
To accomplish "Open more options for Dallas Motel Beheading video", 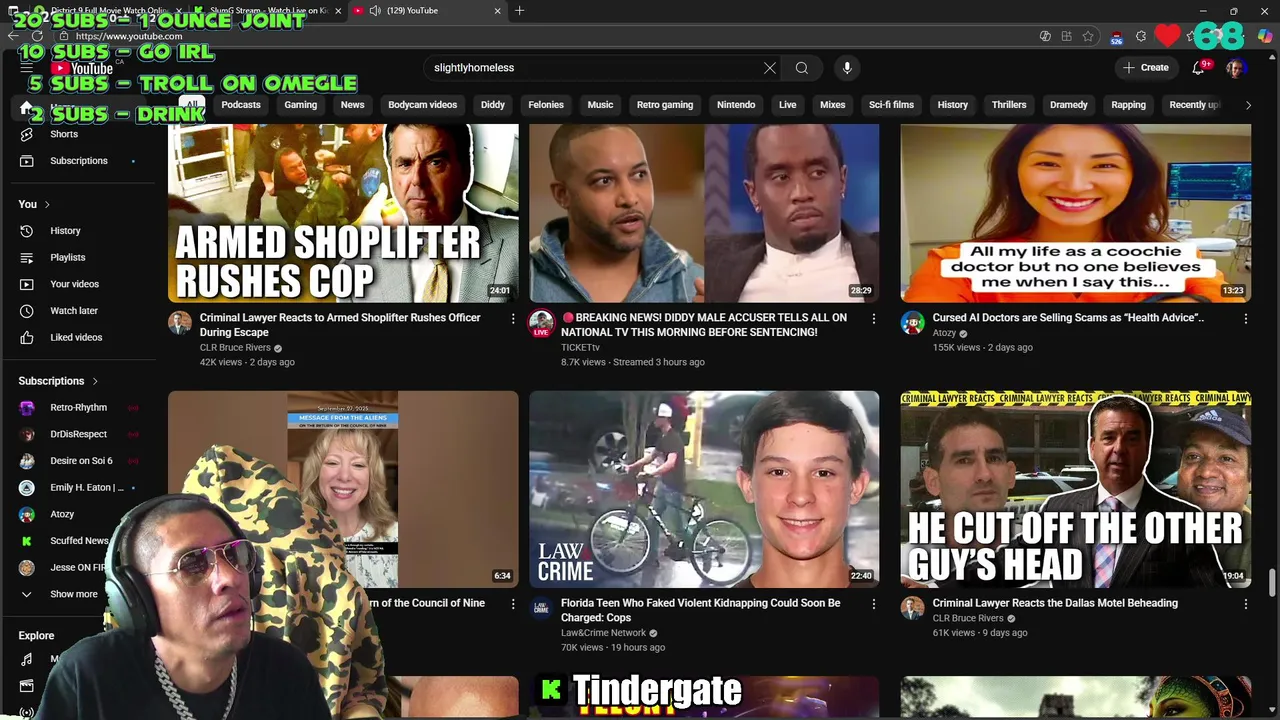I will tap(1246, 604).
